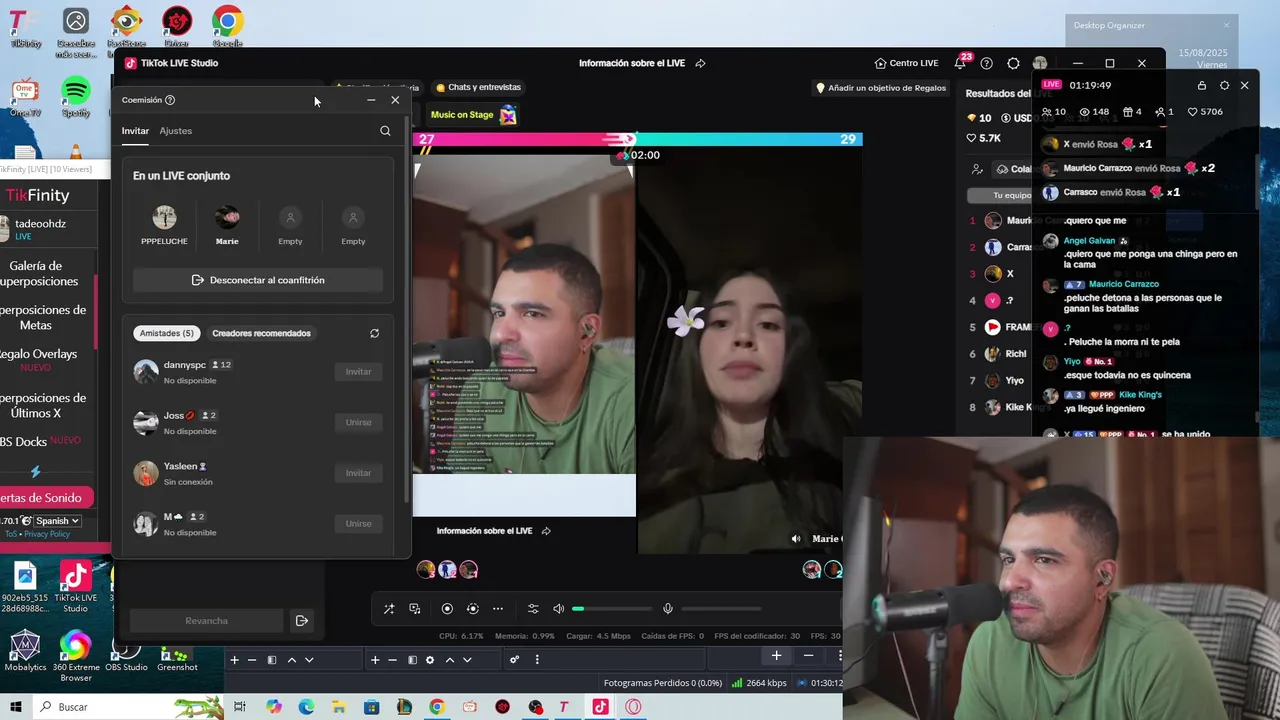Open the magic wand effects tool
This screenshot has height=720, width=1280.
click(389, 608)
